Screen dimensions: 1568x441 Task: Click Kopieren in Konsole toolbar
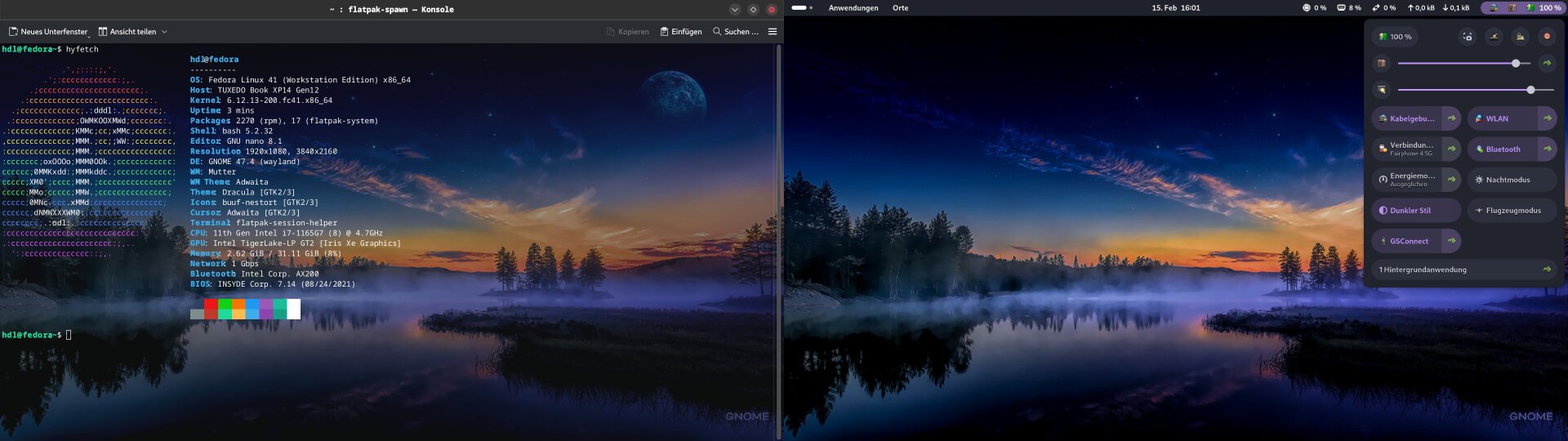tap(627, 32)
